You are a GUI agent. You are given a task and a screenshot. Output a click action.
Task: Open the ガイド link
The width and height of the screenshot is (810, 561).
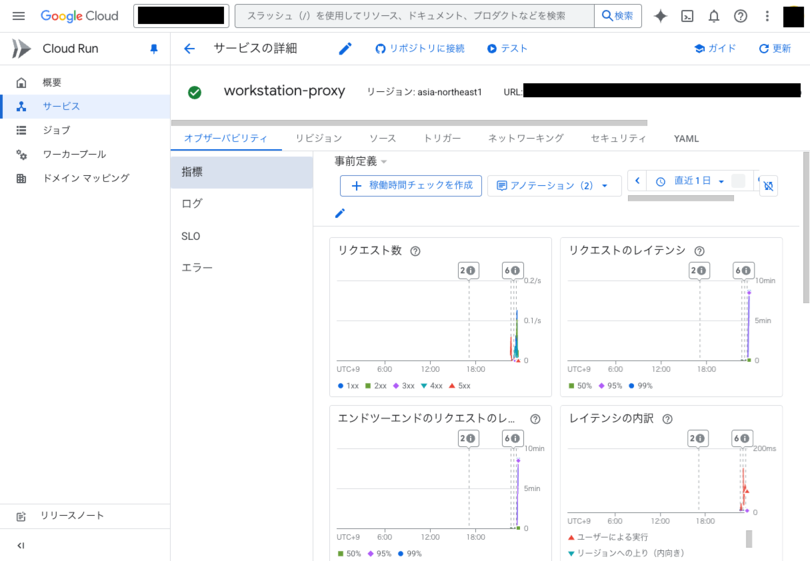tap(715, 49)
